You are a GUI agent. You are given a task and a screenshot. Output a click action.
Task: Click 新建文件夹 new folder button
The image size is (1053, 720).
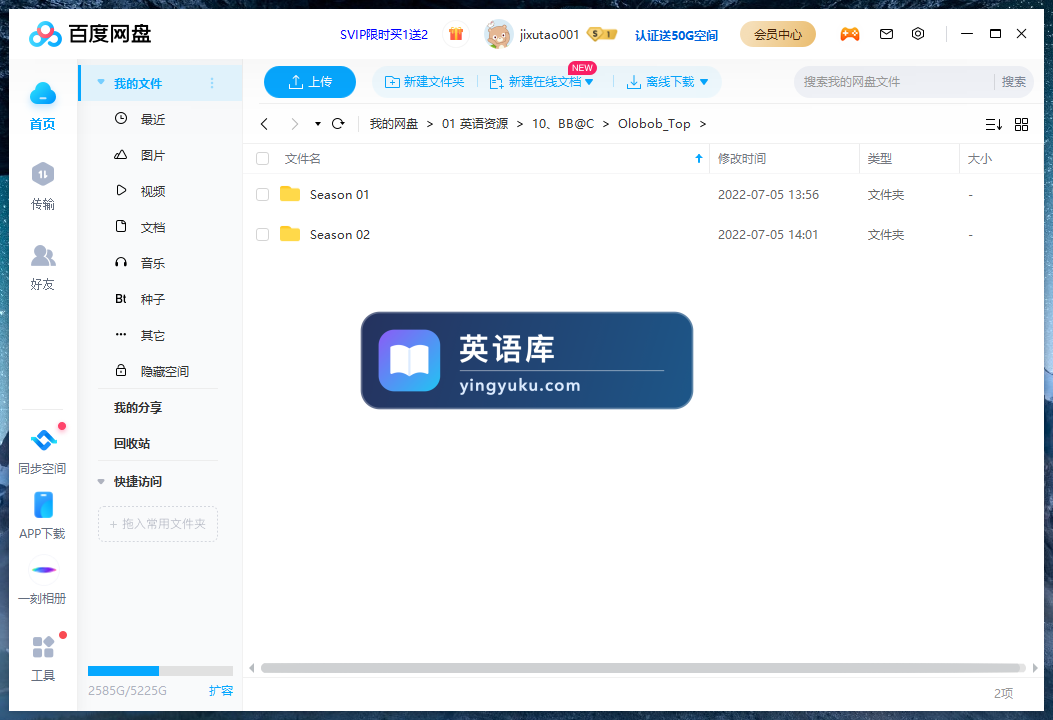click(424, 82)
